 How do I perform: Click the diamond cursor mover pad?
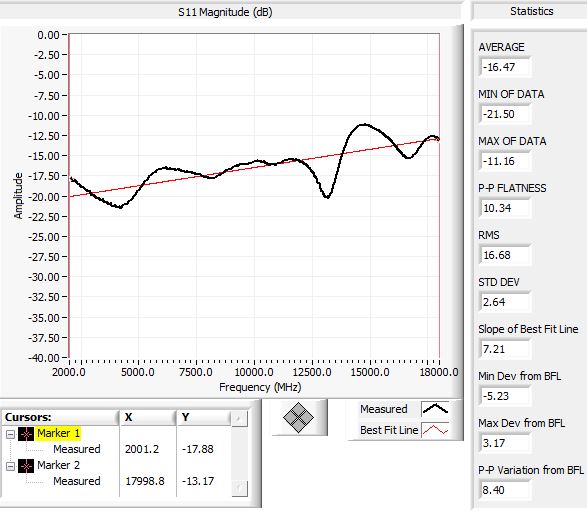click(298, 417)
